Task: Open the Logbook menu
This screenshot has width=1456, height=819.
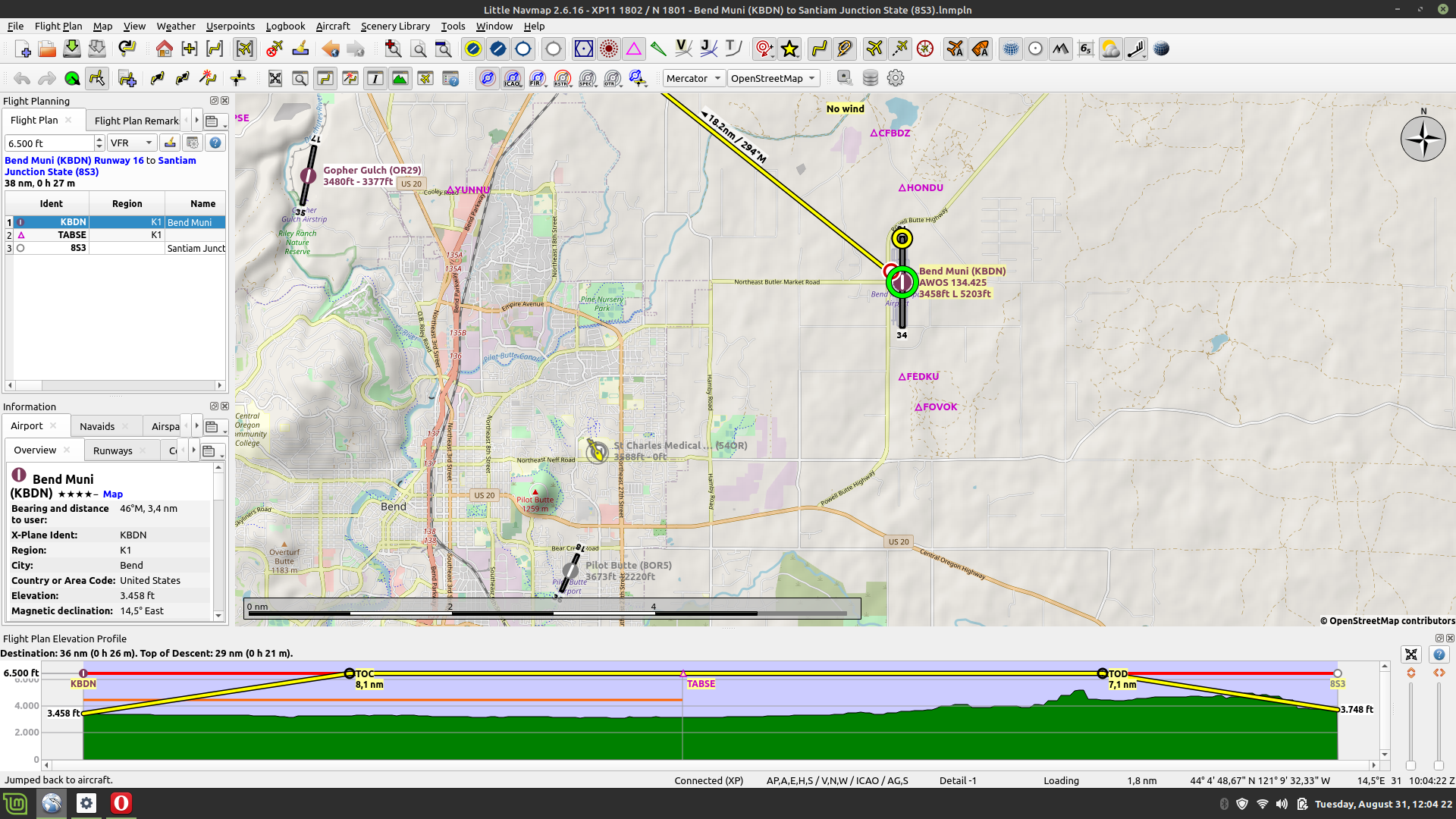Action: (x=285, y=26)
